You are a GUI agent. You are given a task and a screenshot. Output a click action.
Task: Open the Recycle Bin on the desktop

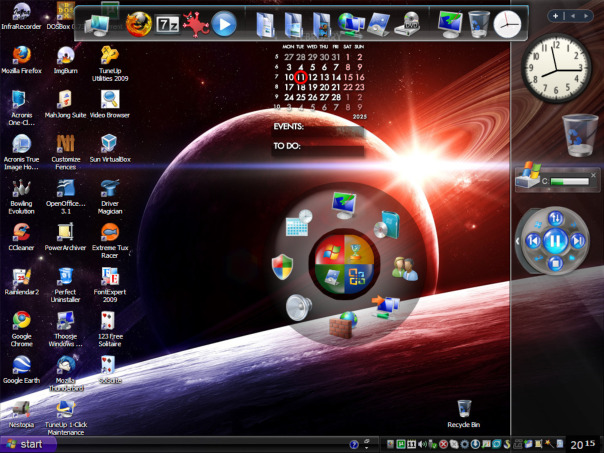click(464, 409)
